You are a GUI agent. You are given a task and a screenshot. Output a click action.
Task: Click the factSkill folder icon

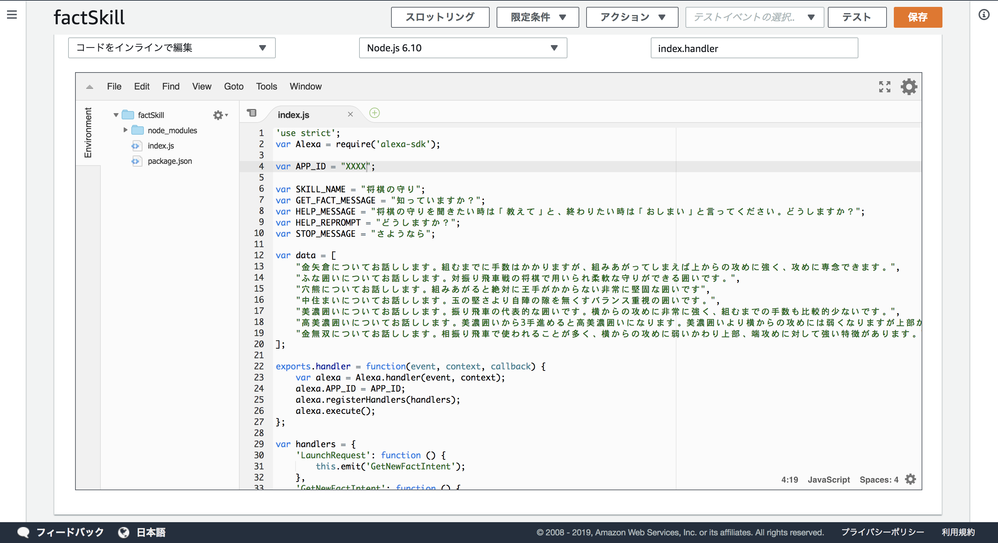(x=128, y=115)
